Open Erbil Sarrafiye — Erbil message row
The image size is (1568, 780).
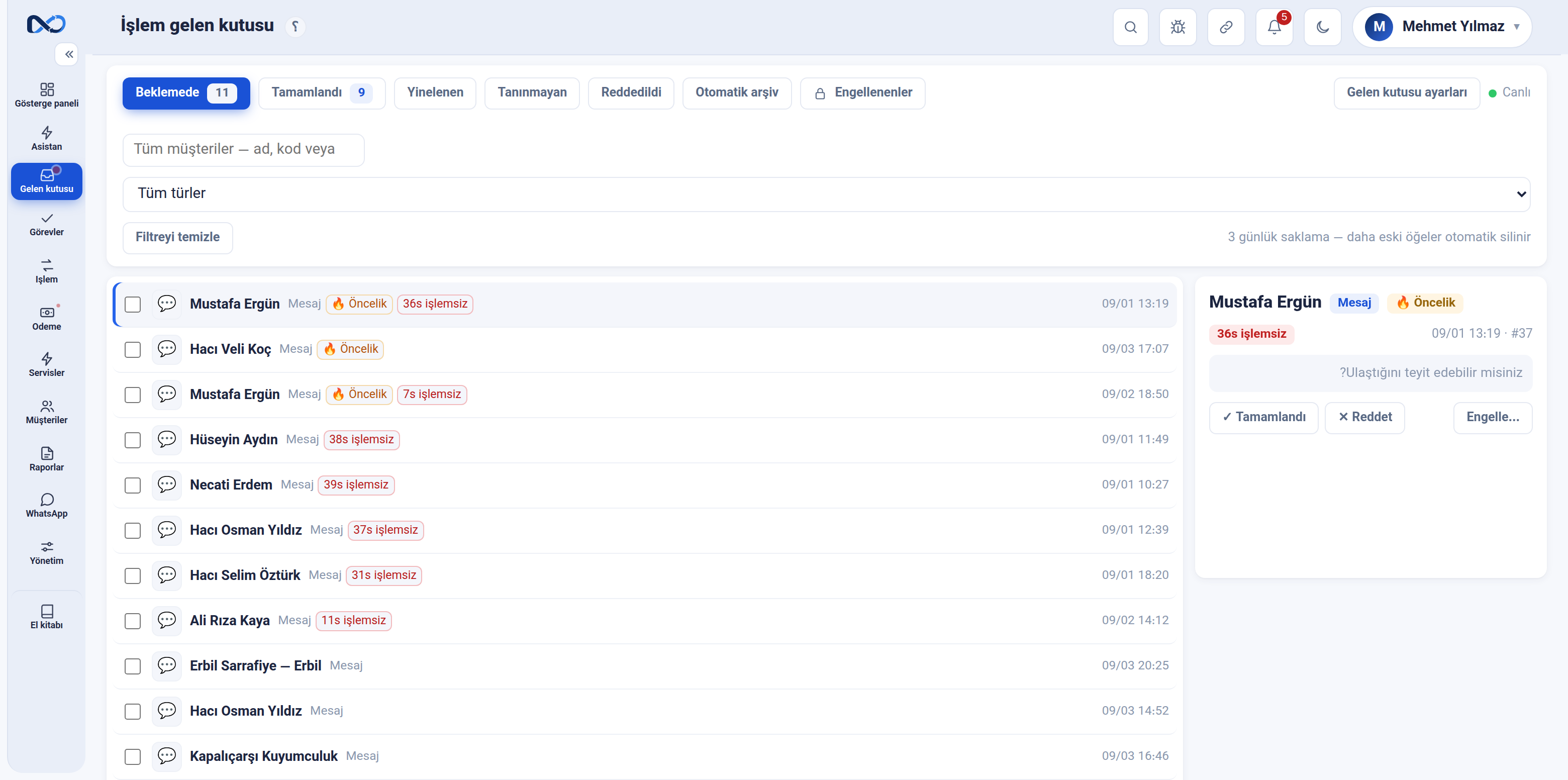point(645,665)
